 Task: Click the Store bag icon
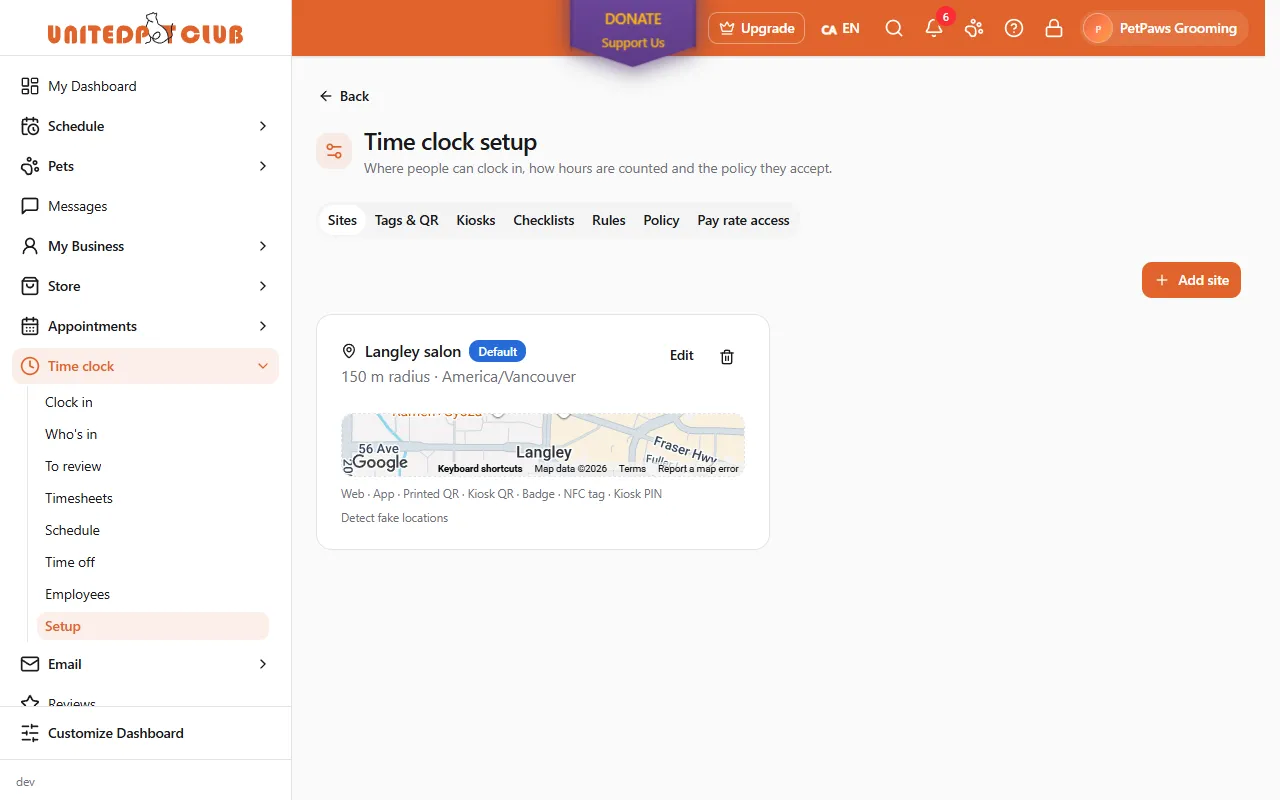tap(30, 286)
